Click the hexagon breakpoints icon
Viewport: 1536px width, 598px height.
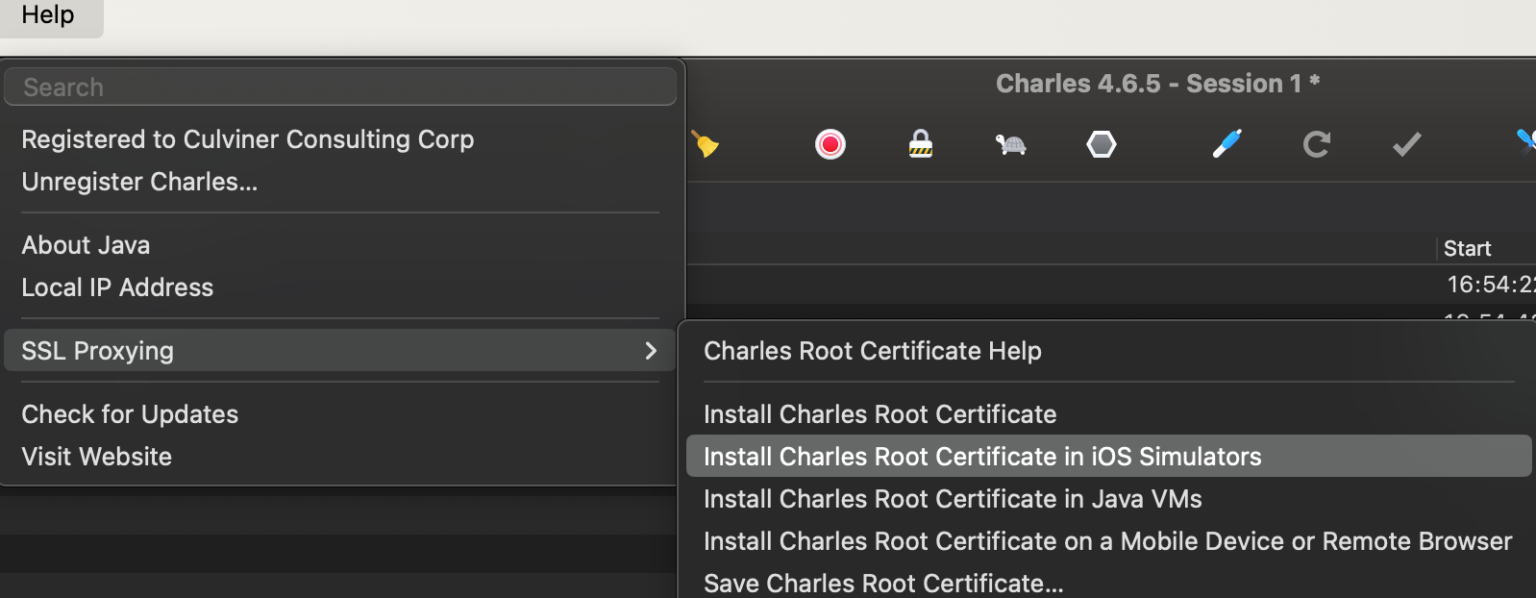point(1101,145)
